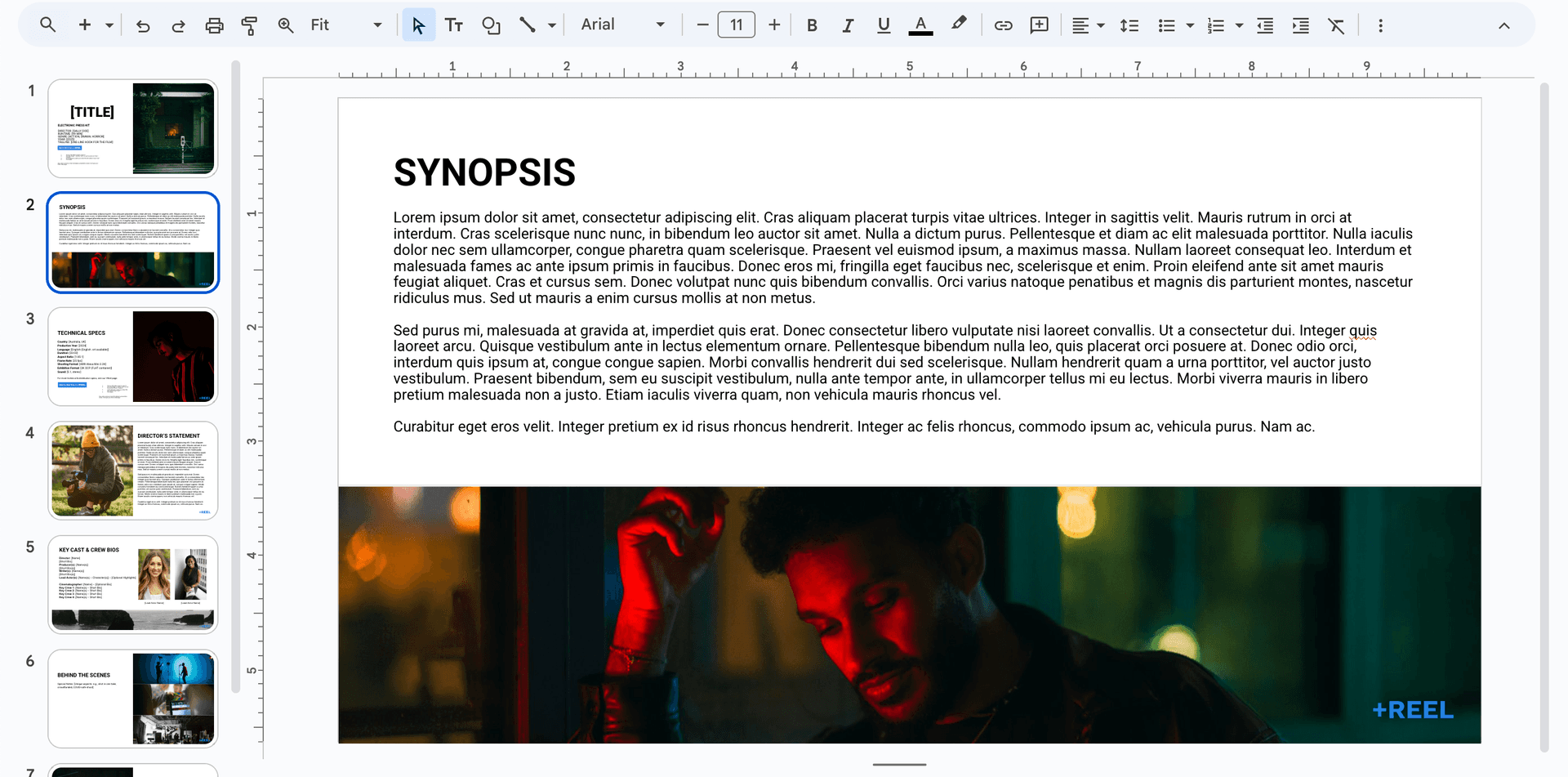The width and height of the screenshot is (1568, 777).
Task: Collapse the toolbar with the up chevron
Action: [x=1503, y=25]
